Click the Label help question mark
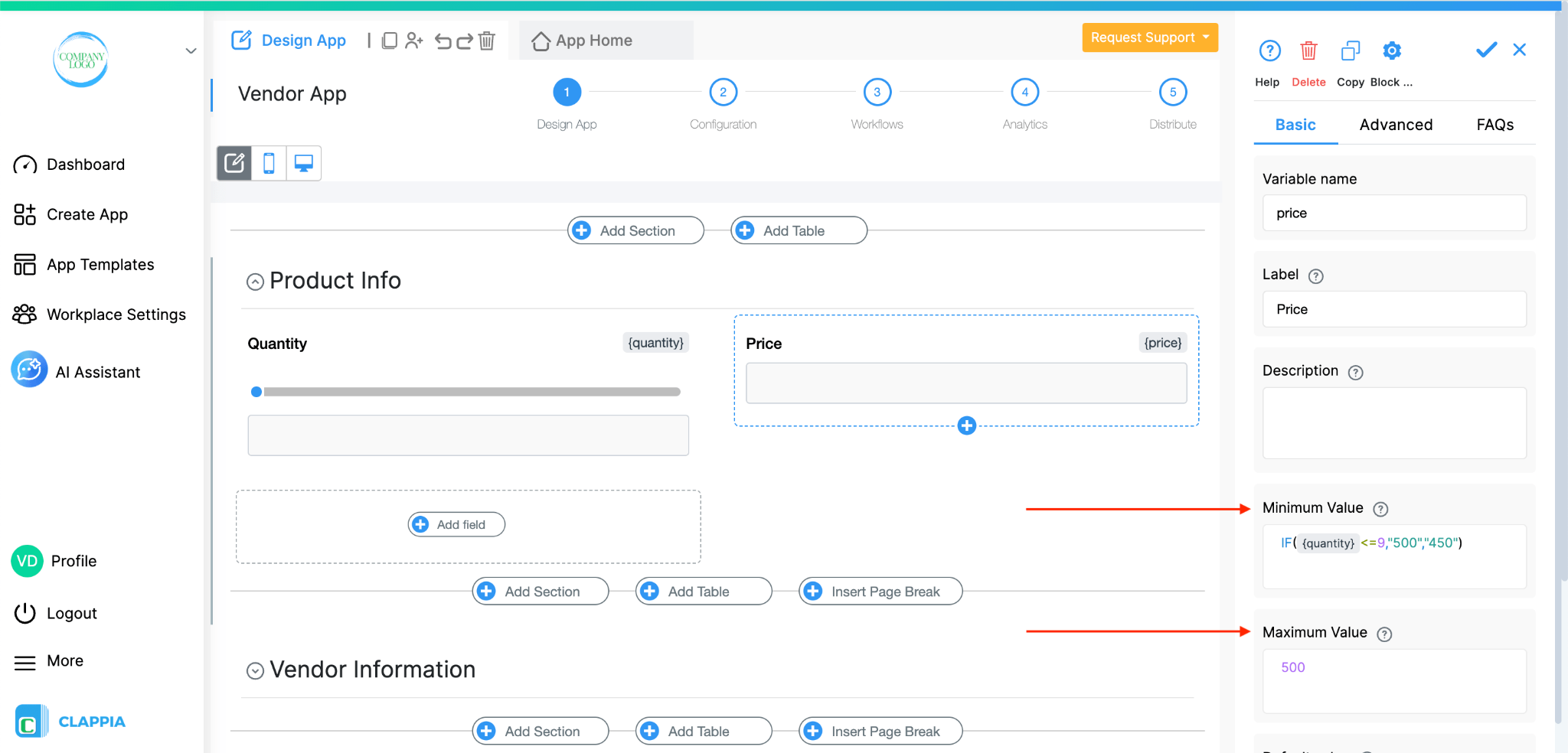Image resolution: width=1568 pixels, height=753 pixels. (x=1315, y=276)
